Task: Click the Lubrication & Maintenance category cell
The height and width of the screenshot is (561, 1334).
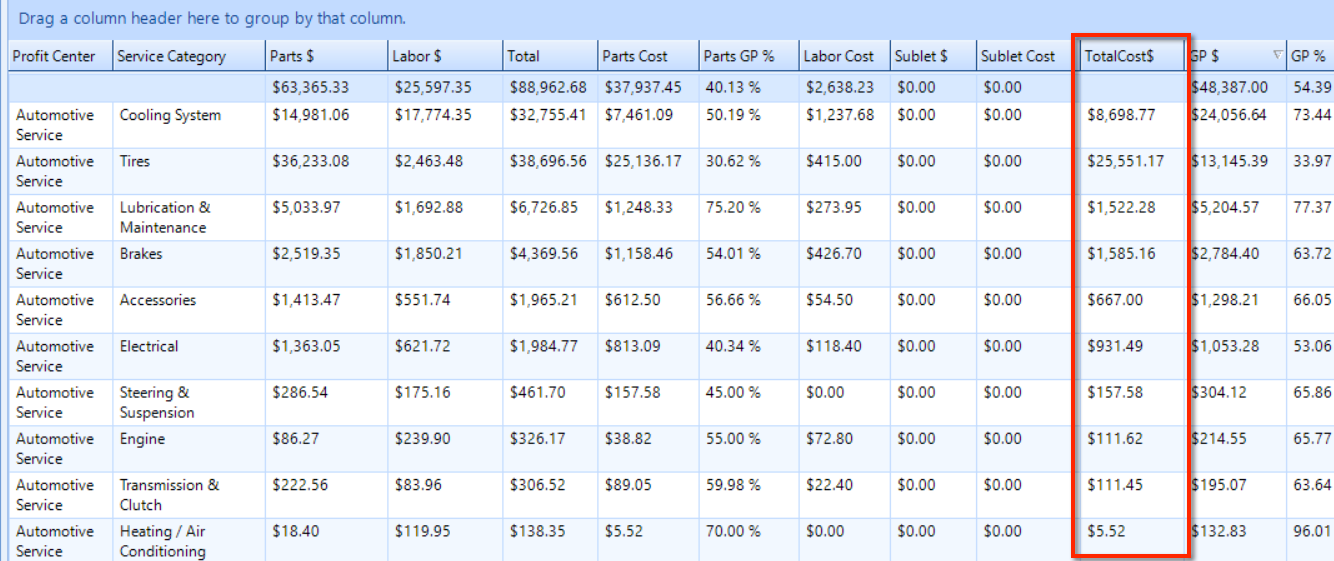Action: tap(189, 217)
